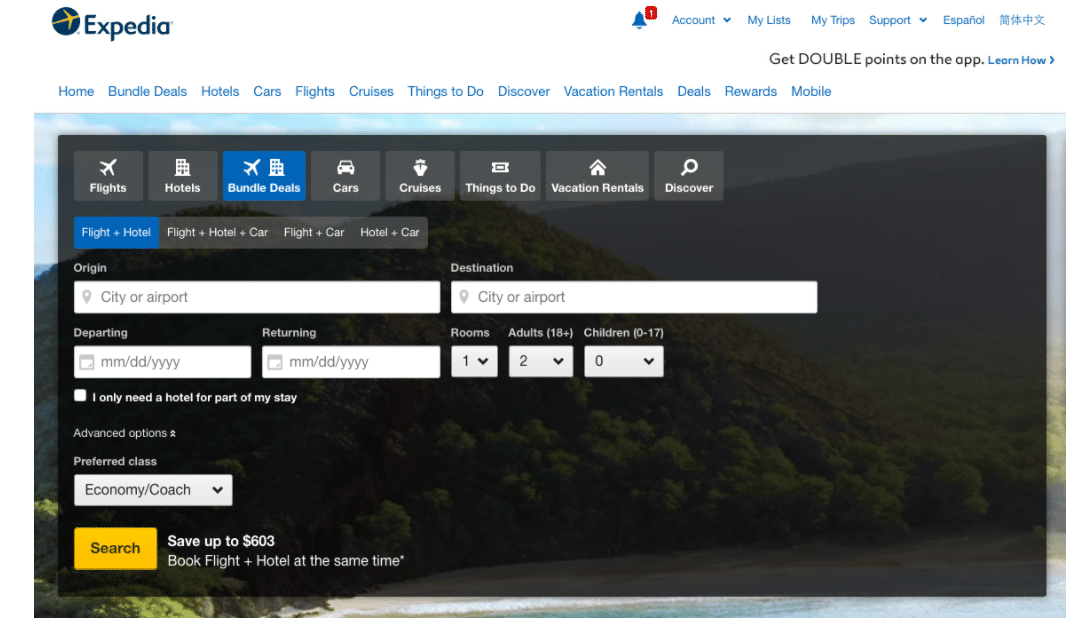Viewport: 1076px width, 622px height.
Task: Open the Rooms dropdown
Action: [x=474, y=362]
